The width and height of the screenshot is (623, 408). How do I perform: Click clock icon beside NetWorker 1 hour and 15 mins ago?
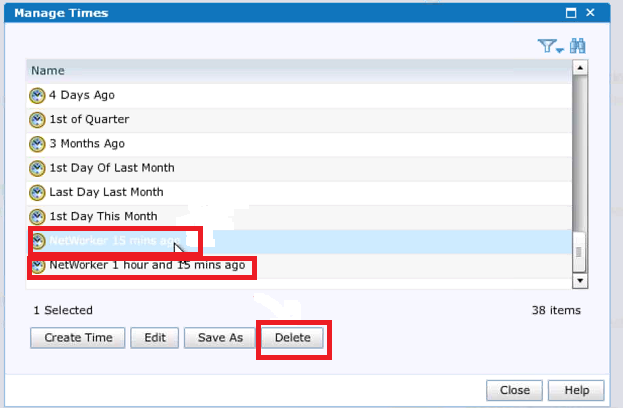click(x=39, y=265)
